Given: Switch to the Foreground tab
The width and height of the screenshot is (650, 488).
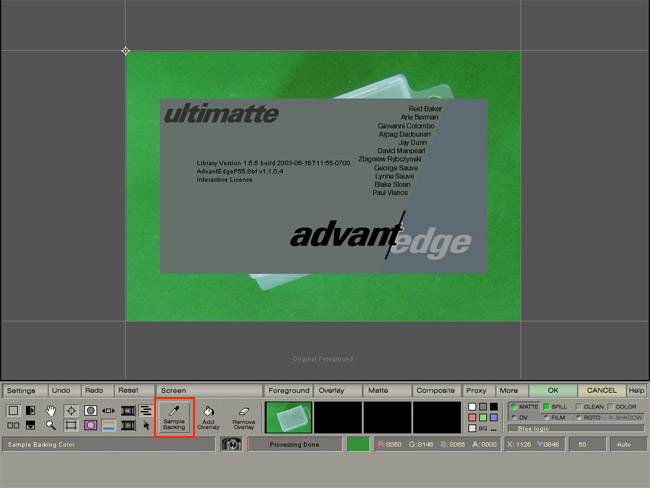Looking at the screenshot, I should [289, 391].
